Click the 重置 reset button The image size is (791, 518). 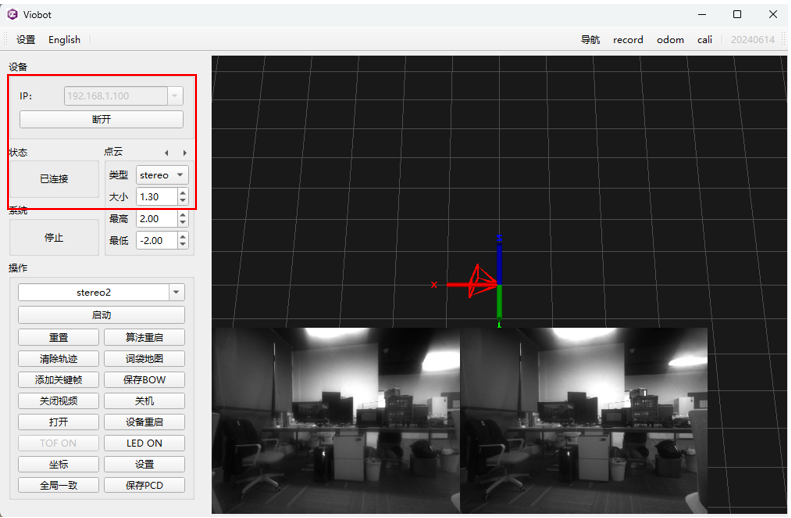(x=59, y=337)
